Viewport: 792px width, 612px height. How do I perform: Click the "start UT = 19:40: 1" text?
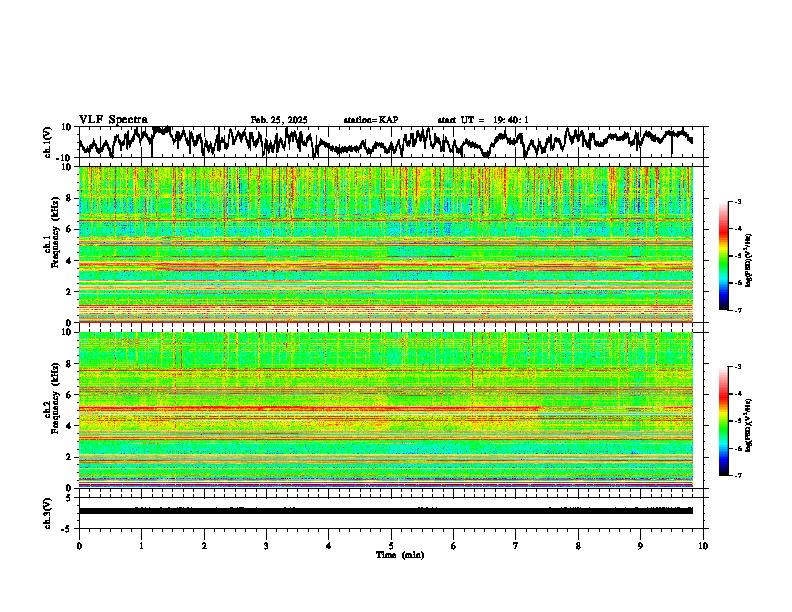point(483,120)
